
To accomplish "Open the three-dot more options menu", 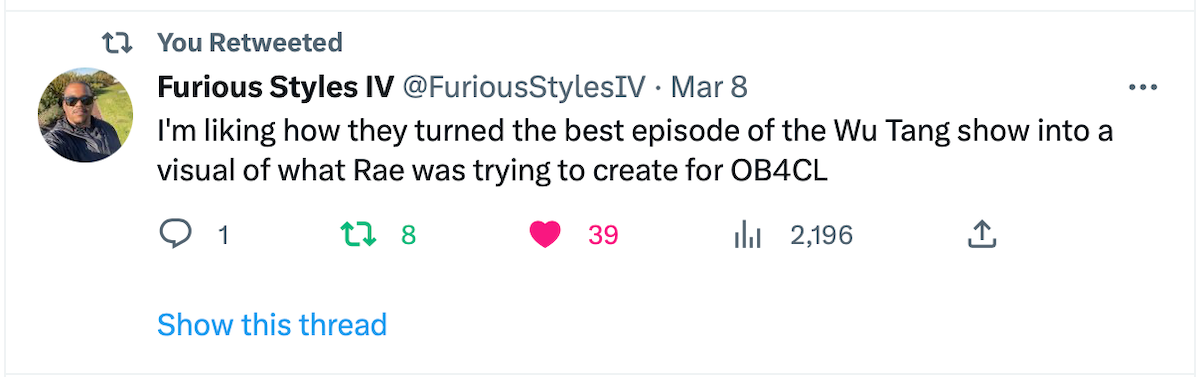I will [x=1141, y=88].
